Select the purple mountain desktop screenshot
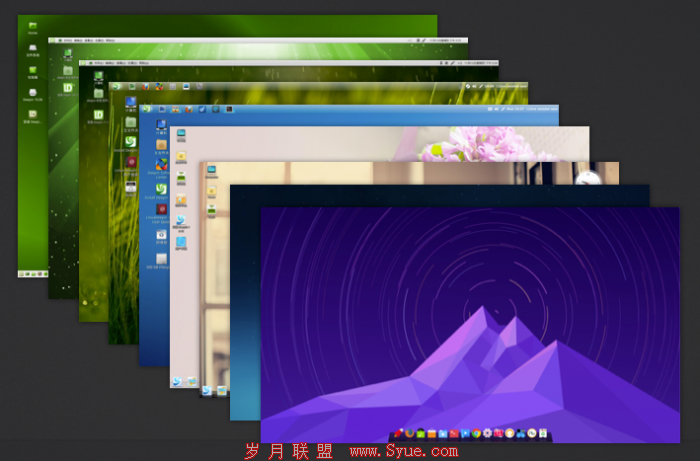Viewport: 700px width, 461px height. [470, 324]
